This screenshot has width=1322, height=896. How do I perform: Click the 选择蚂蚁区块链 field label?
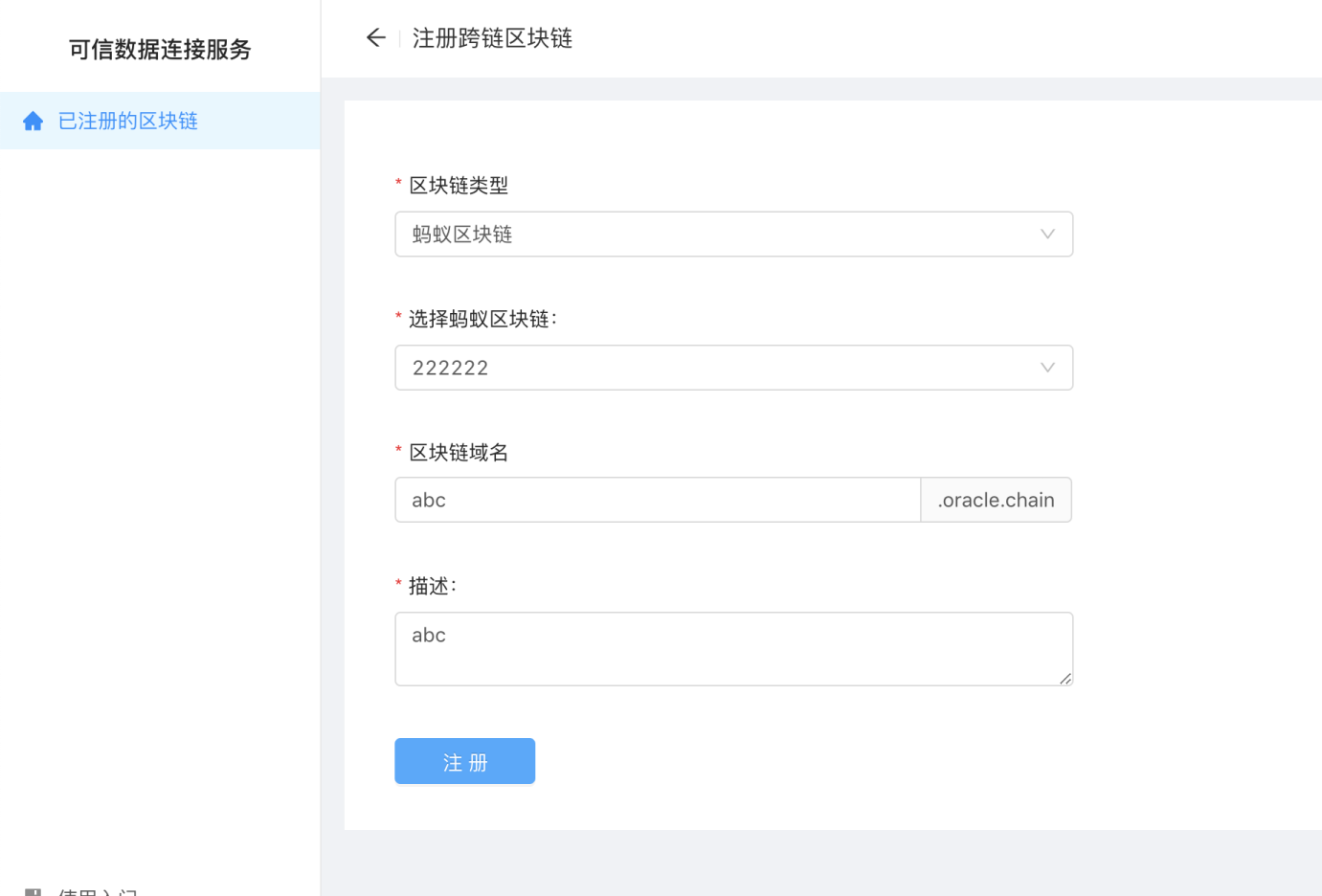(482, 319)
